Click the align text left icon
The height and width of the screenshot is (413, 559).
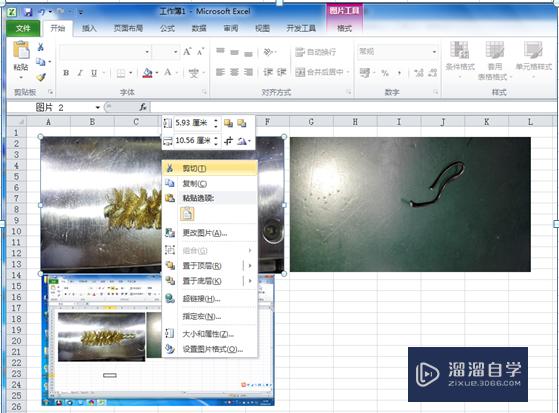pyautogui.click(x=220, y=72)
